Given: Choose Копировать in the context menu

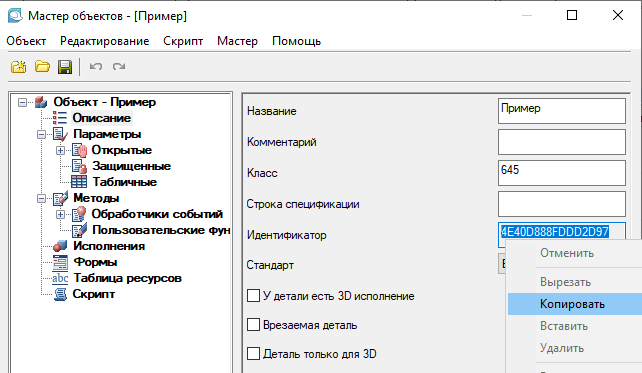Looking at the screenshot, I should click(x=575, y=304).
